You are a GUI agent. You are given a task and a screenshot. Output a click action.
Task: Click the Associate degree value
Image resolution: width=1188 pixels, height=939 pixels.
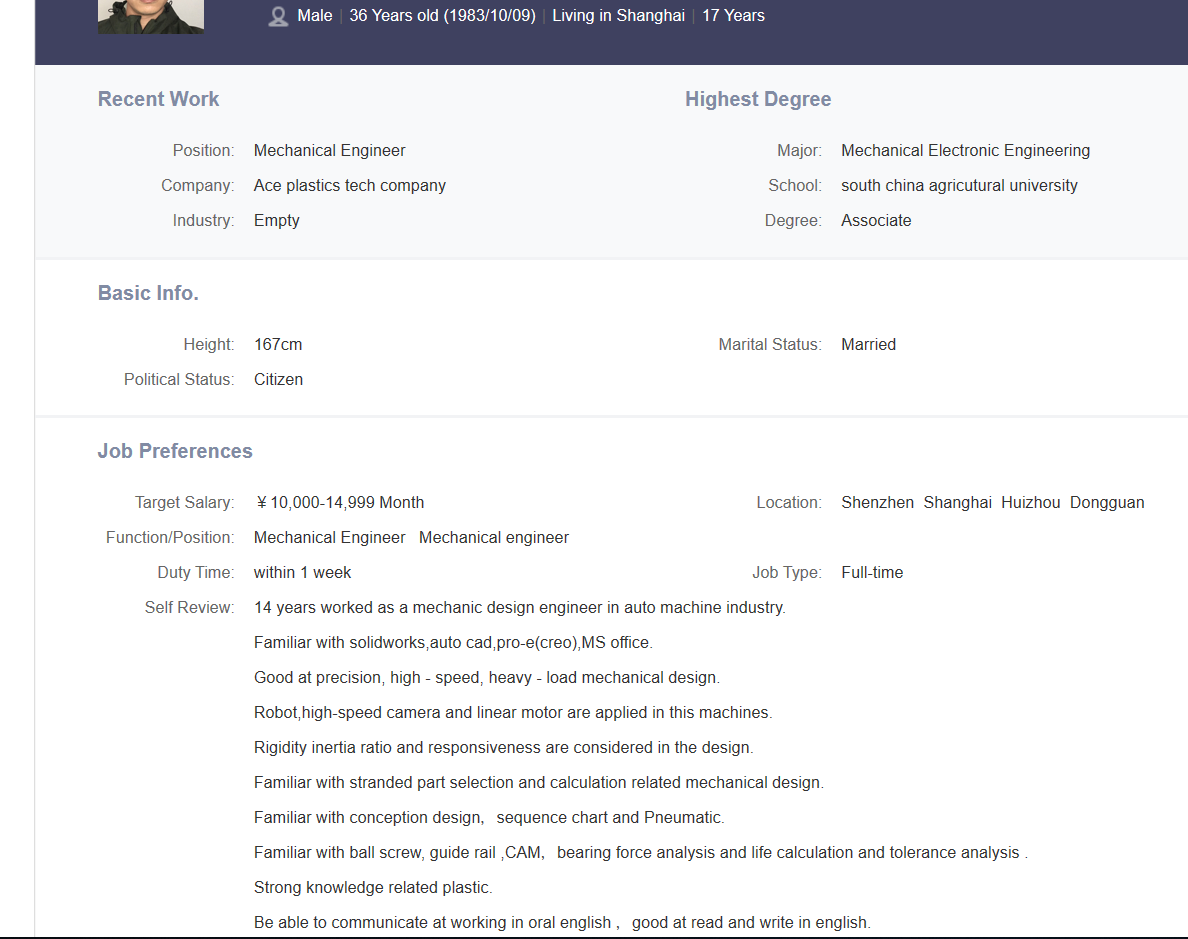[x=876, y=220]
